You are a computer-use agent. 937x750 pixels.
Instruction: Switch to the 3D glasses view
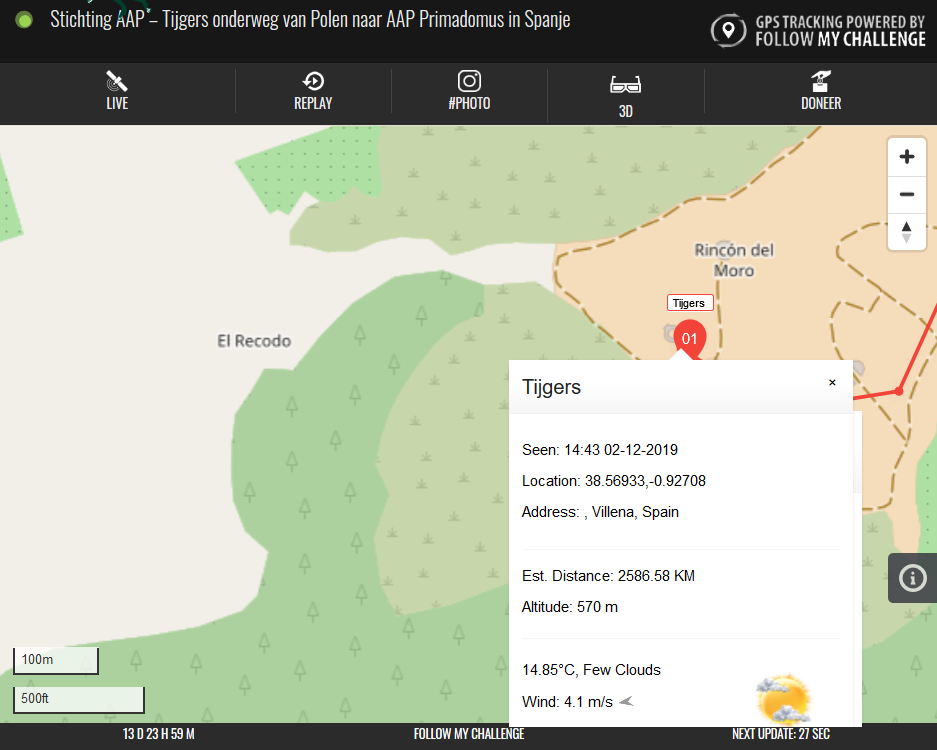pyautogui.click(x=625, y=93)
